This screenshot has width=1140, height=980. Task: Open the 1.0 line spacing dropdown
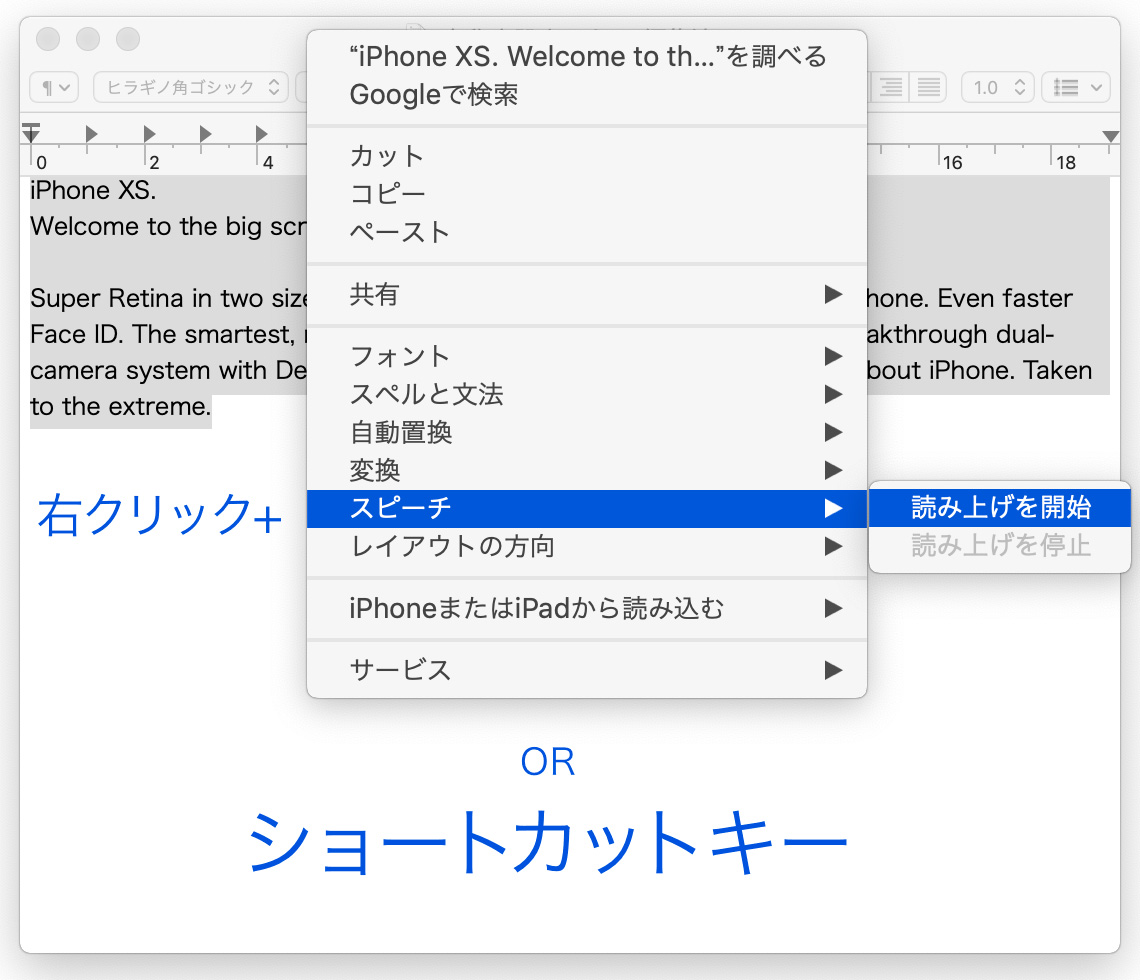[998, 88]
